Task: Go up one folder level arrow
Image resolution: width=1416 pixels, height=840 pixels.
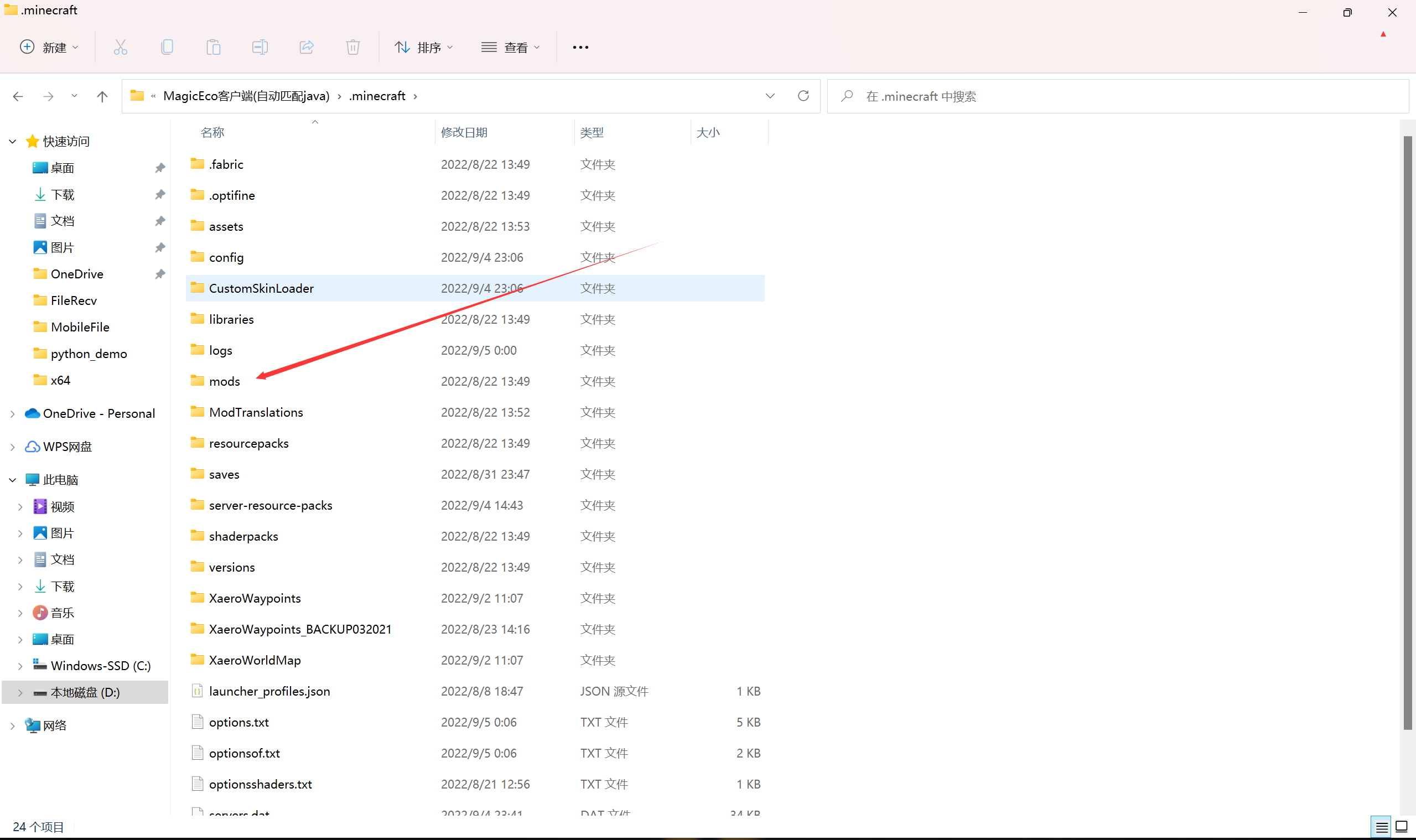Action: tap(102, 96)
